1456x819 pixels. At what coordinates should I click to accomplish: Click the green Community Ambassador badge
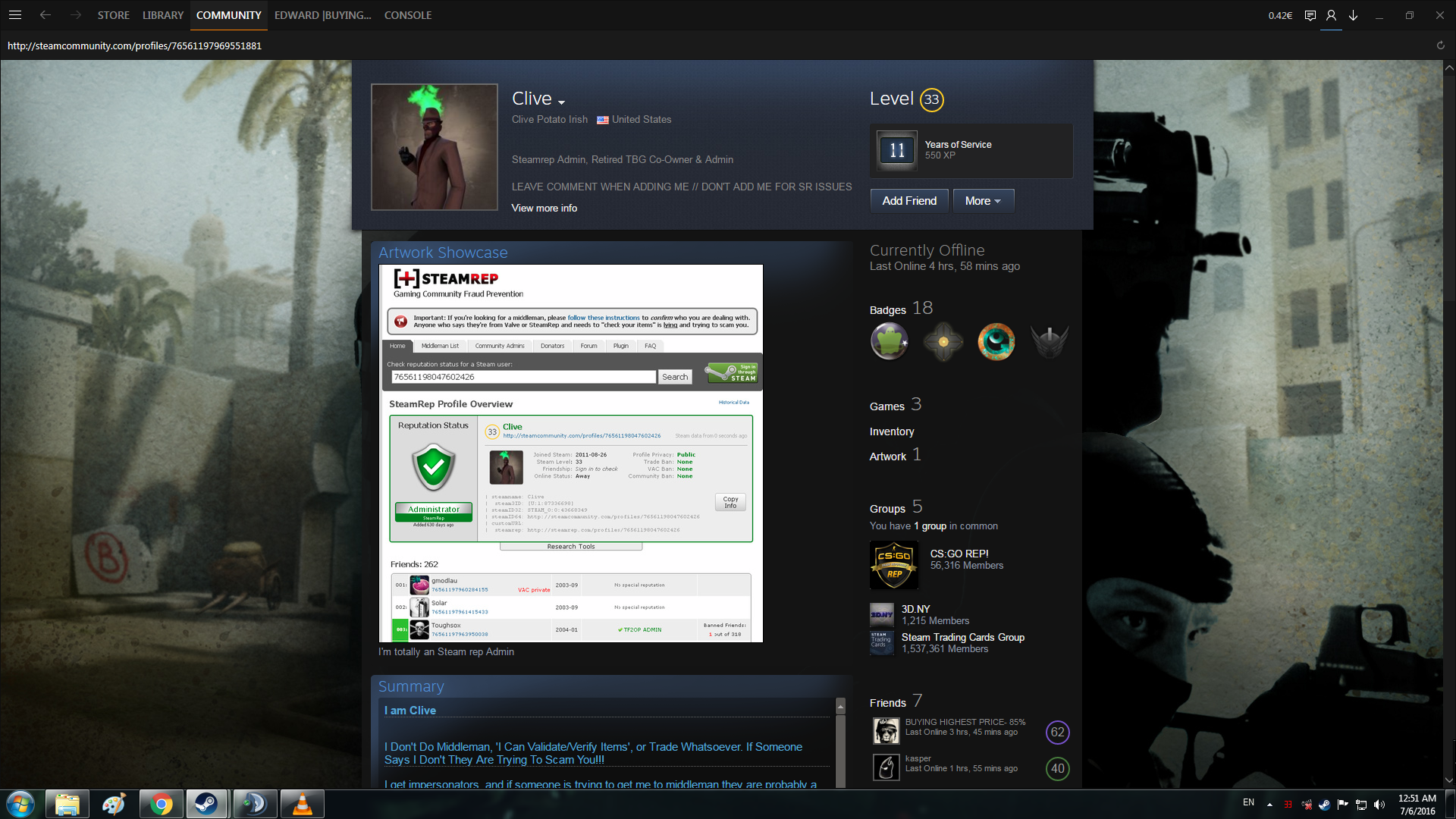point(890,341)
